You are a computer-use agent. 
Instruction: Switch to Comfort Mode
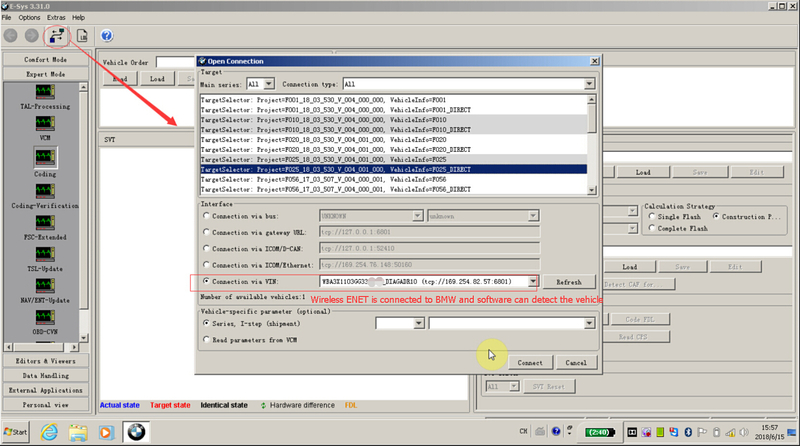(x=45, y=60)
